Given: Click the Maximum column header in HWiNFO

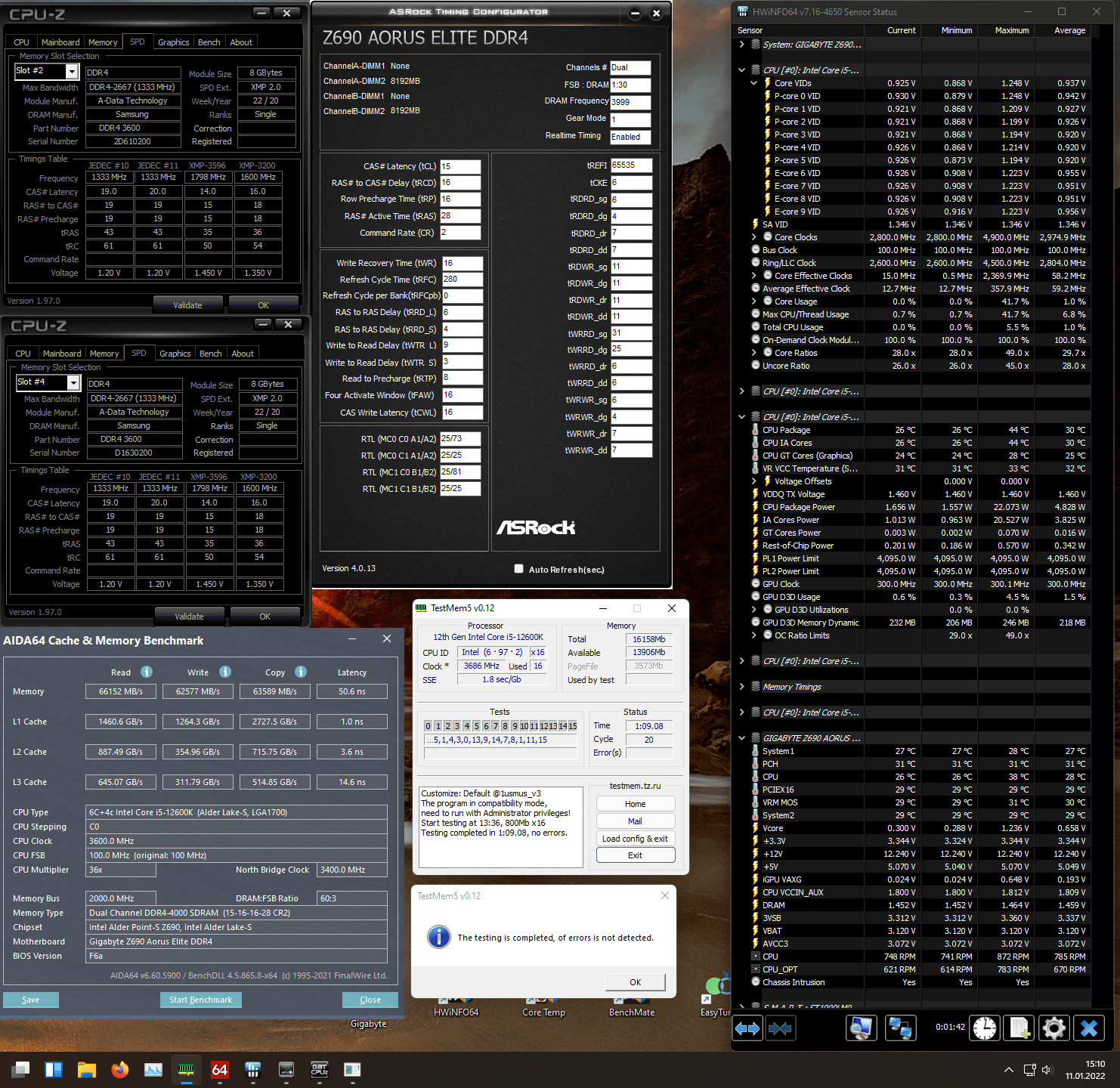Looking at the screenshot, I should 1012,30.
